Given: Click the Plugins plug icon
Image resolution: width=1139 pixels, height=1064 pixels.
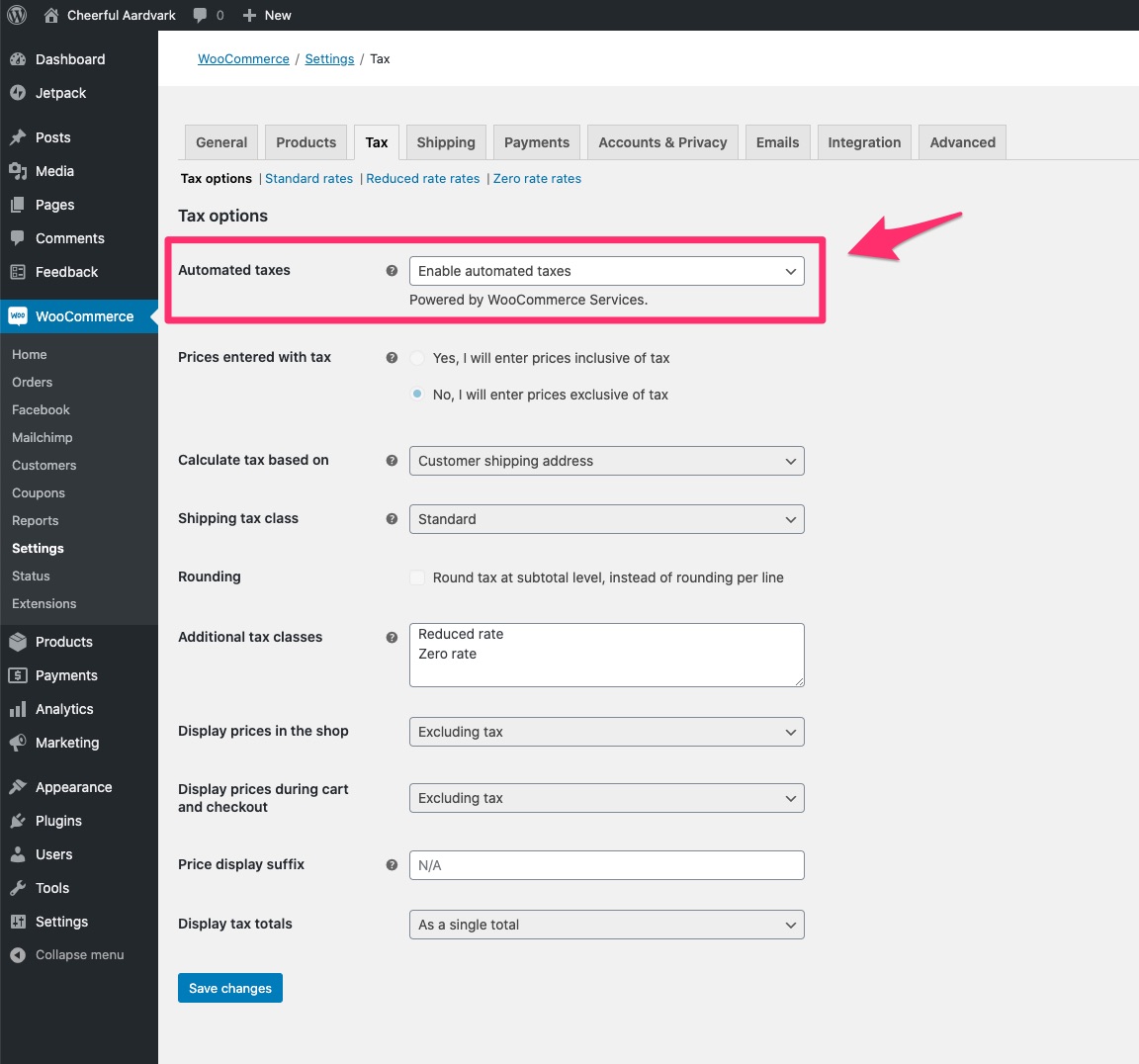Looking at the screenshot, I should click(x=18, y=821).
